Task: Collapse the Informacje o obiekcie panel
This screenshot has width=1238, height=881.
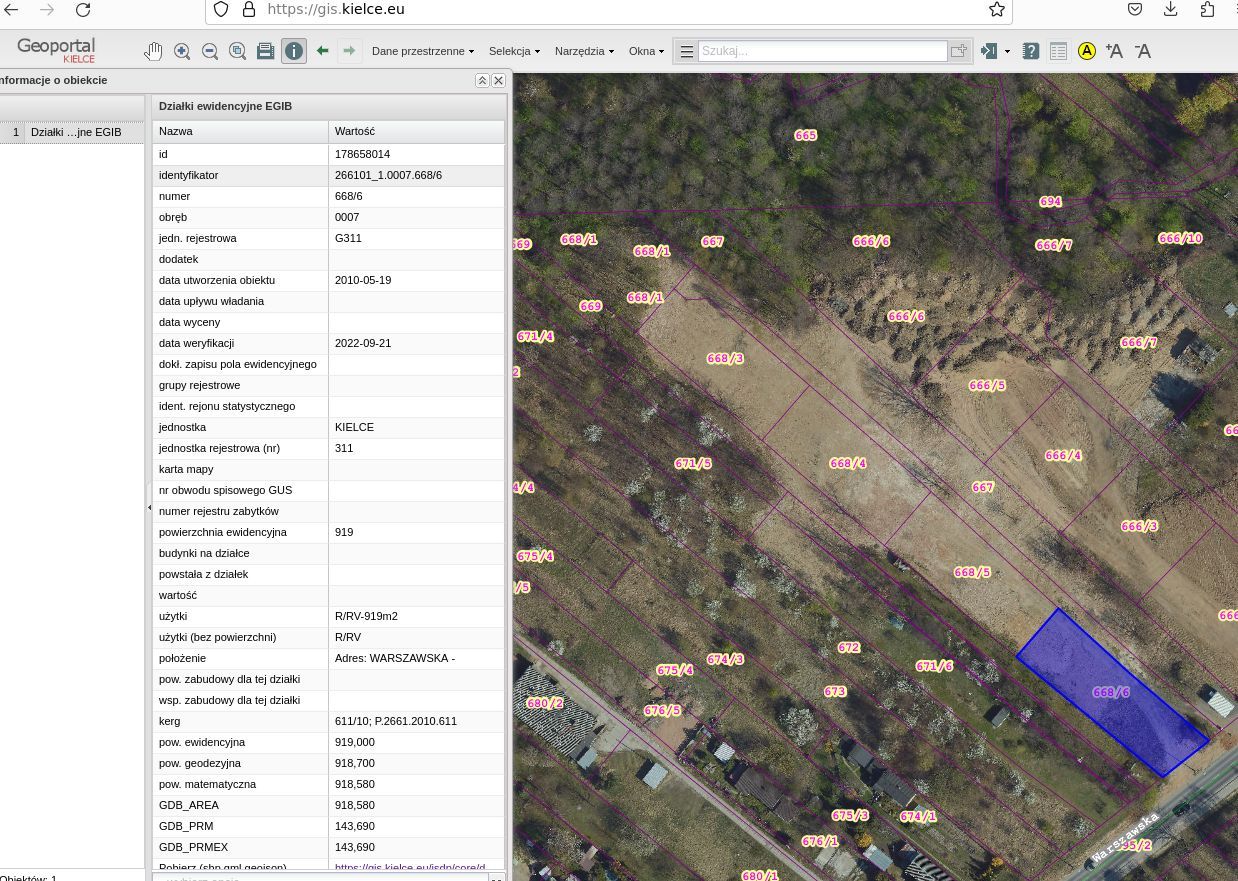Action: click(x=482, y=80)
